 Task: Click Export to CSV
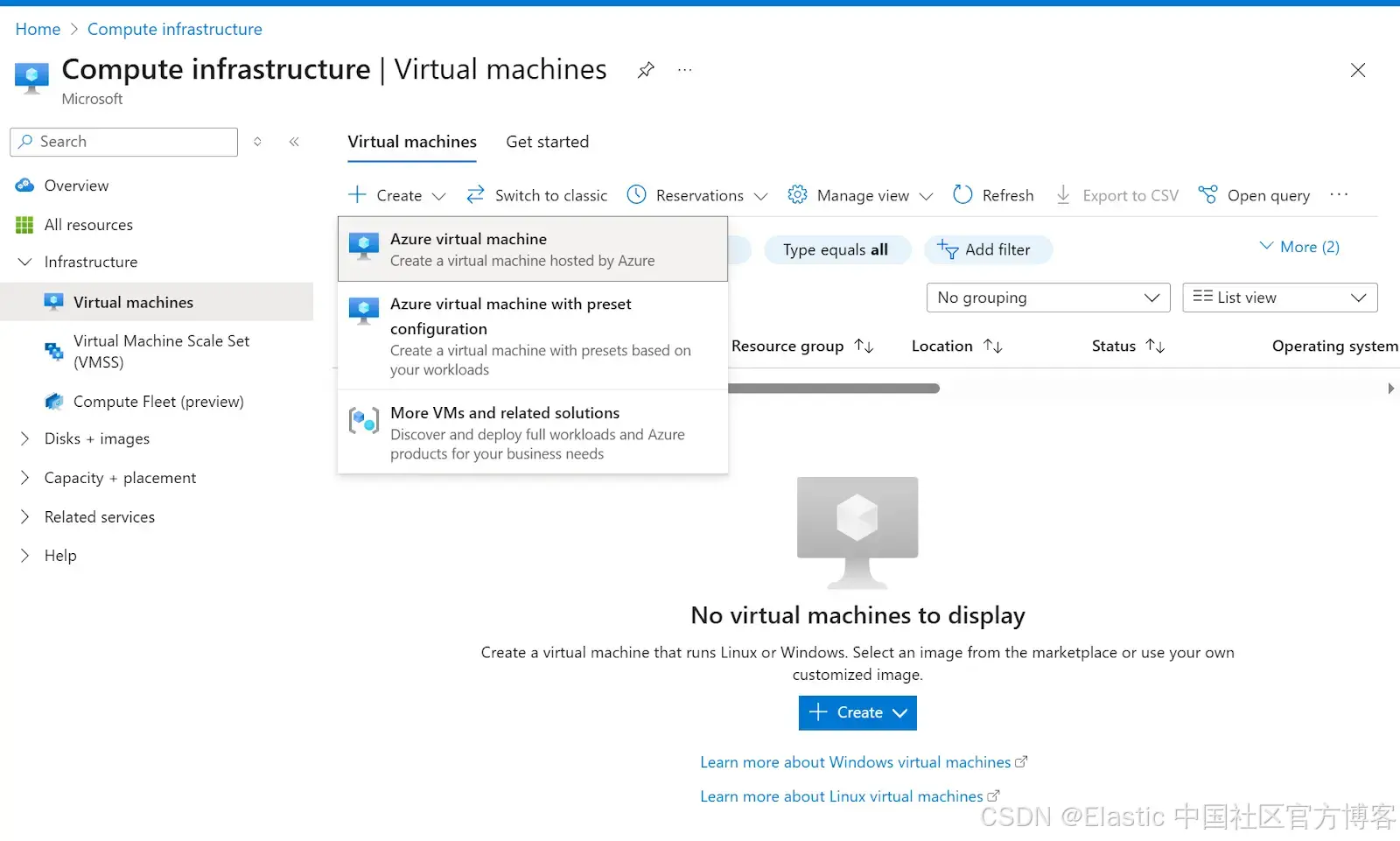point(1116,195)
